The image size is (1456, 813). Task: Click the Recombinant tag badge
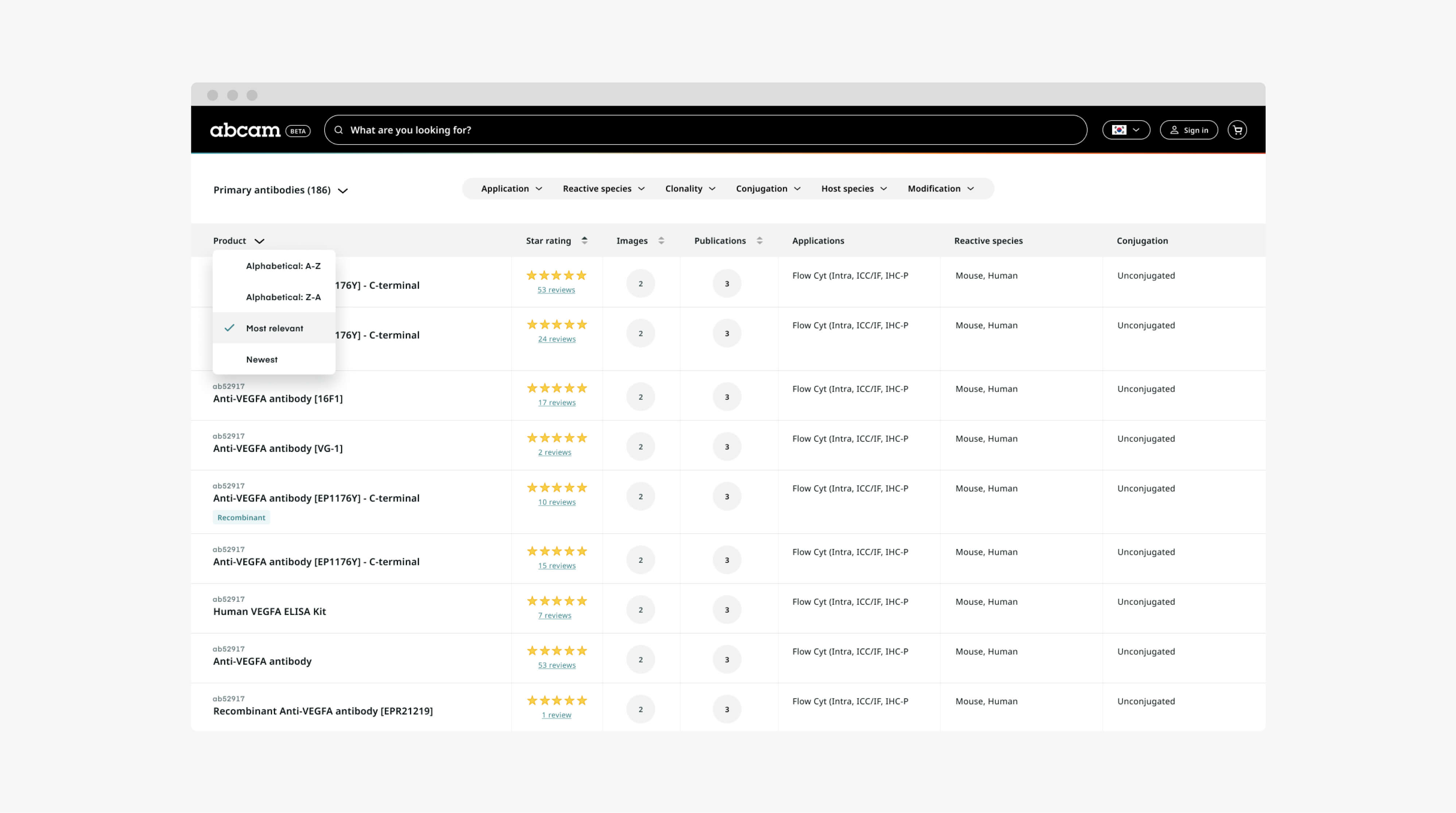241,517
